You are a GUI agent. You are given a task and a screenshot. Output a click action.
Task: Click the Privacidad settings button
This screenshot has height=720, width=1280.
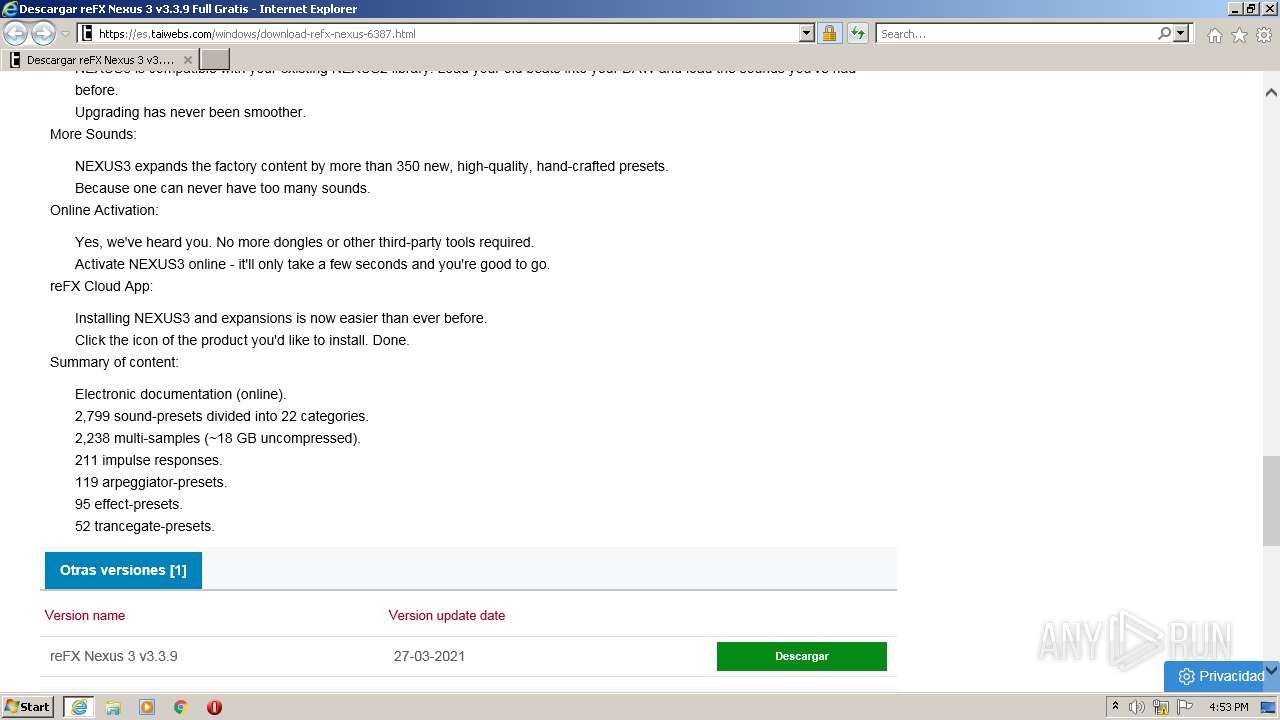[x=1221, y=676]
